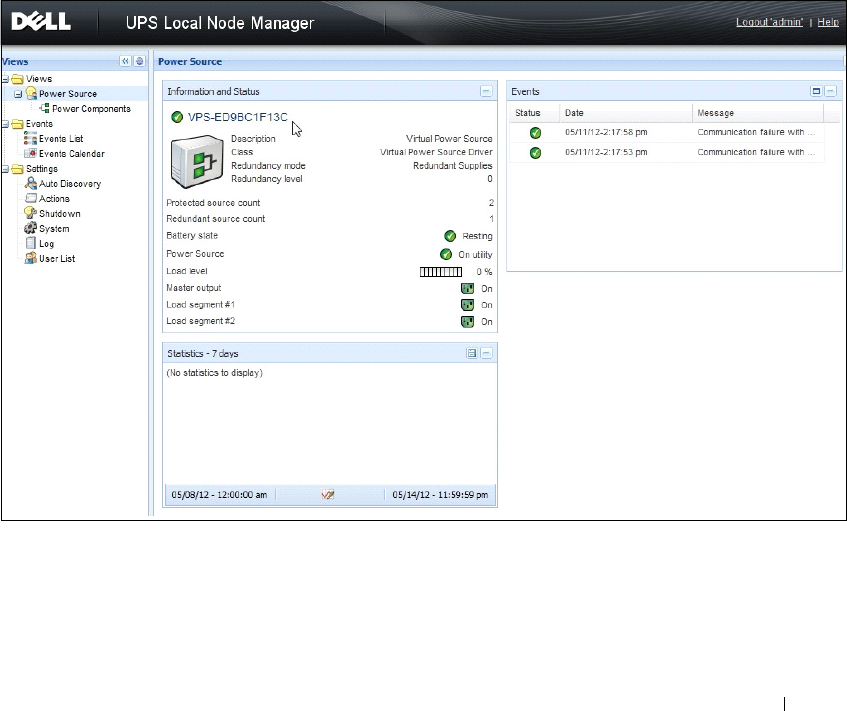Open the Log settings item

click(46, 244)
